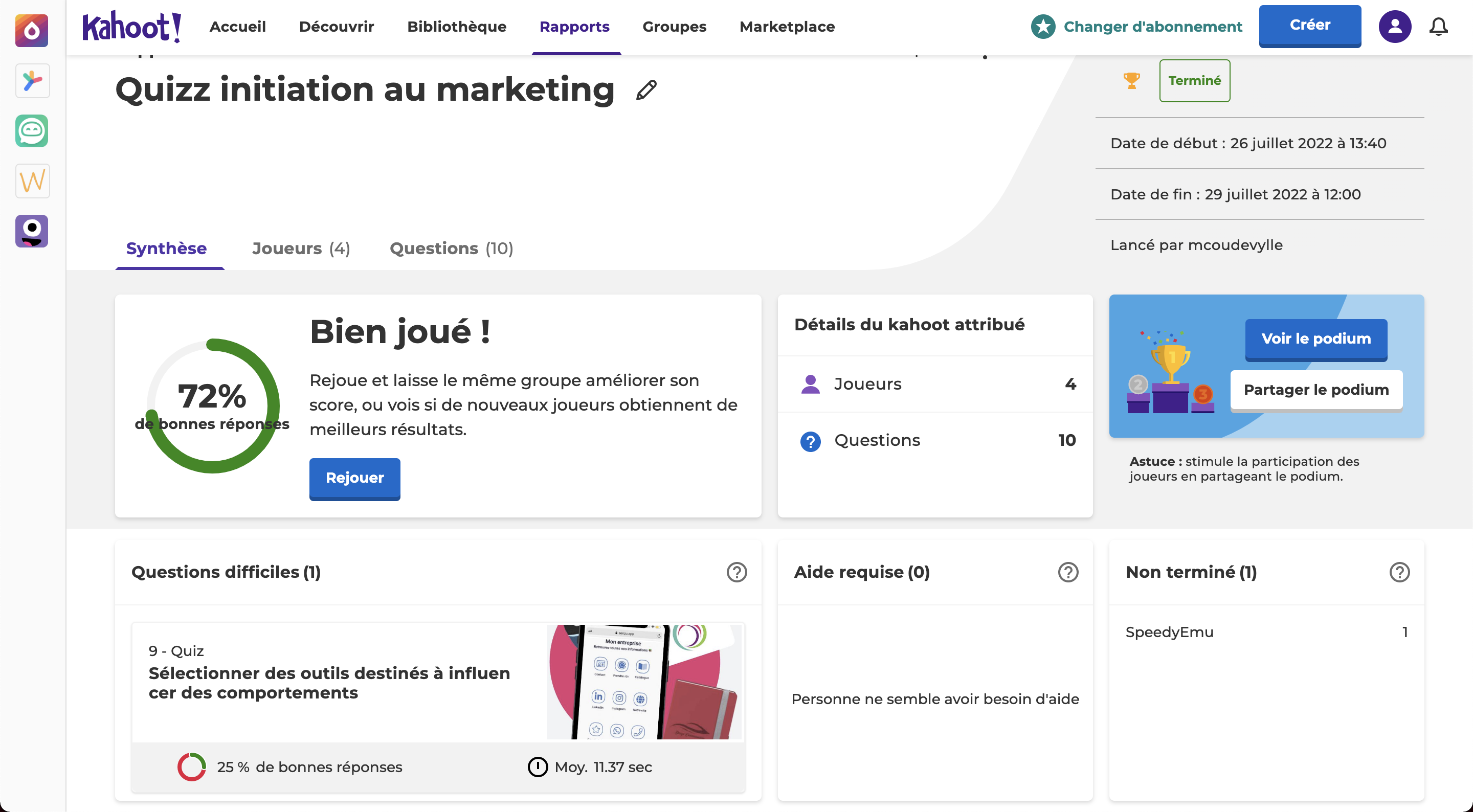Click Partager le podium button
1473x812 pixels.
[x=1316, y=390]
